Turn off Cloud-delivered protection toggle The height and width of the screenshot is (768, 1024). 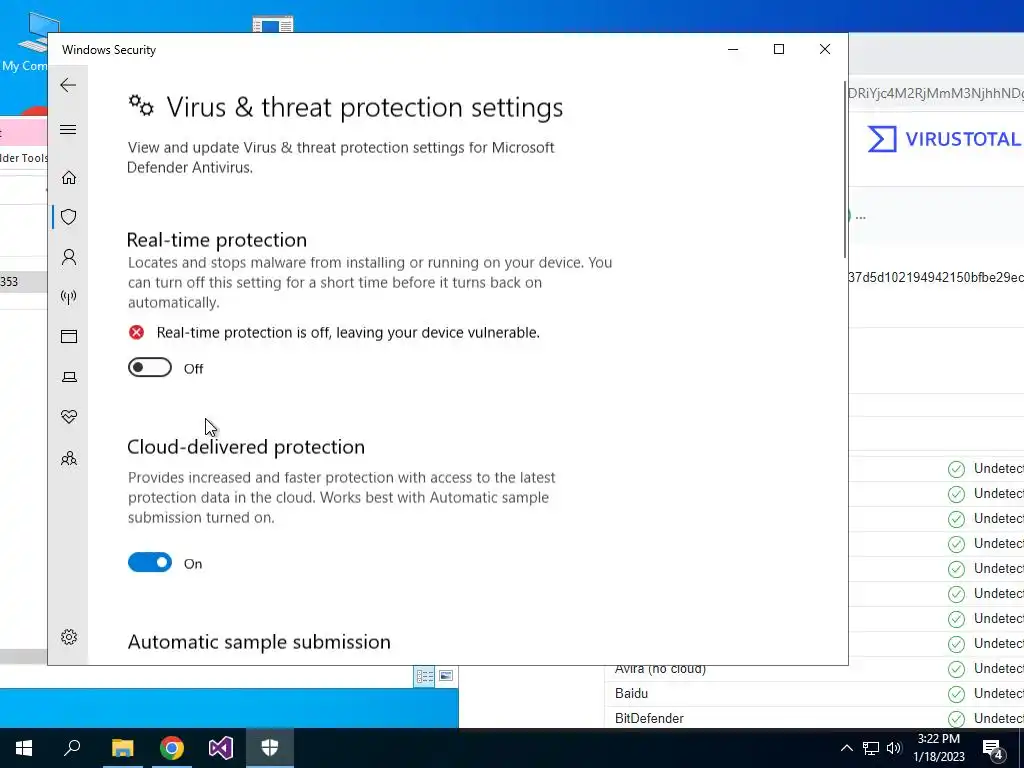point(150,562)
